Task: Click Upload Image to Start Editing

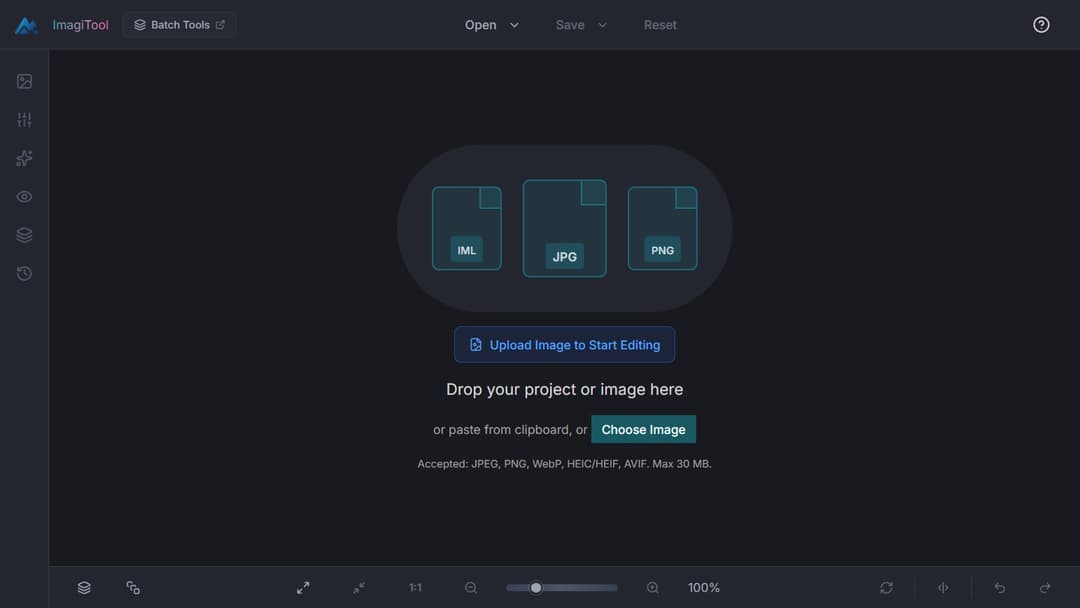Action: point(564,345)
